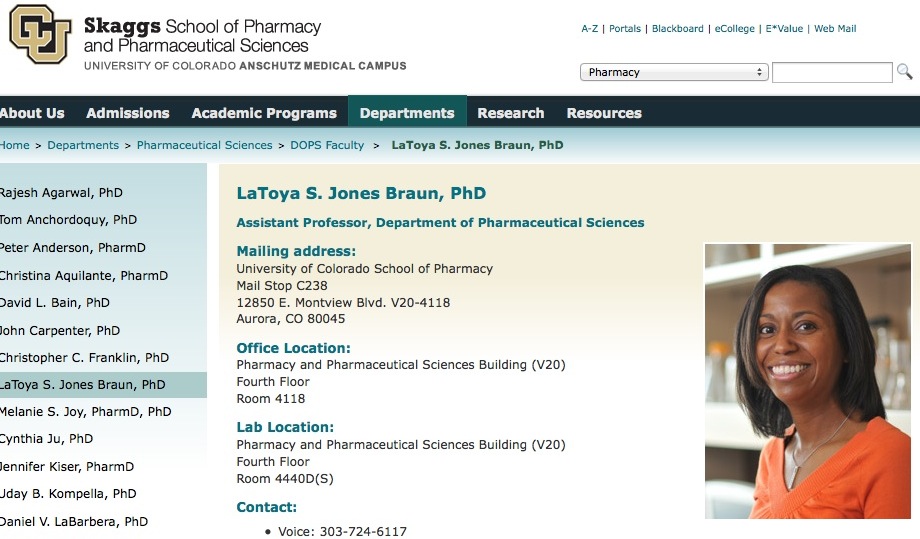Open the Resources navigation item
This screenshot has height=539, width=920.
click(604, 113)
